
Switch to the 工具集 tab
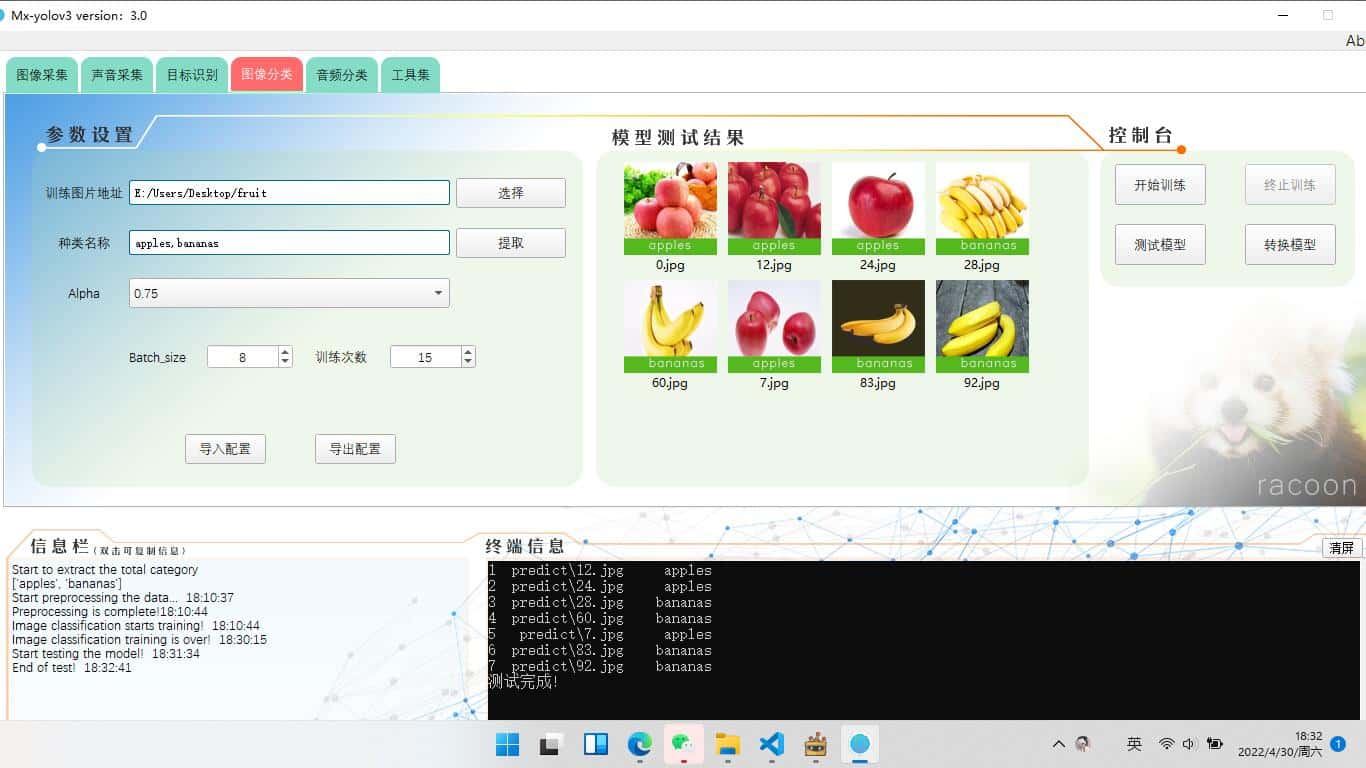coord(410,73)
